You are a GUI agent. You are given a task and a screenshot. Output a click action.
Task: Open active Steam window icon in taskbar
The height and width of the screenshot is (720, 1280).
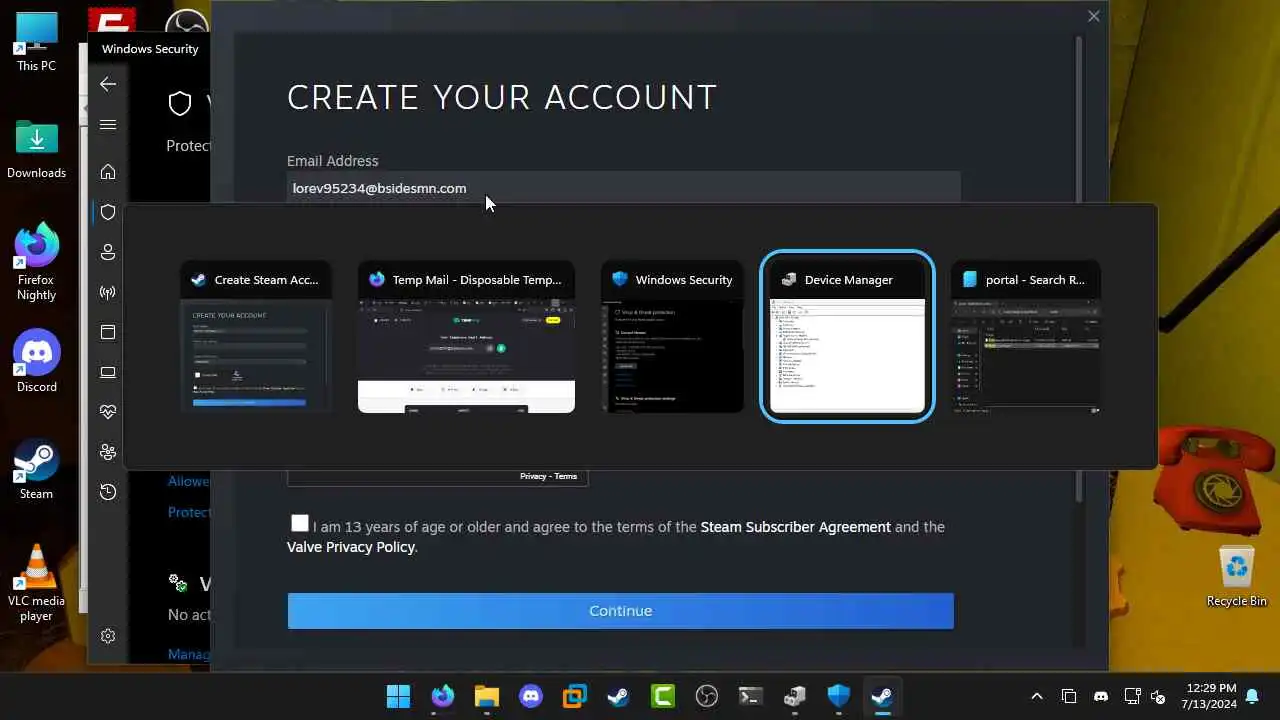pos(882,696)
